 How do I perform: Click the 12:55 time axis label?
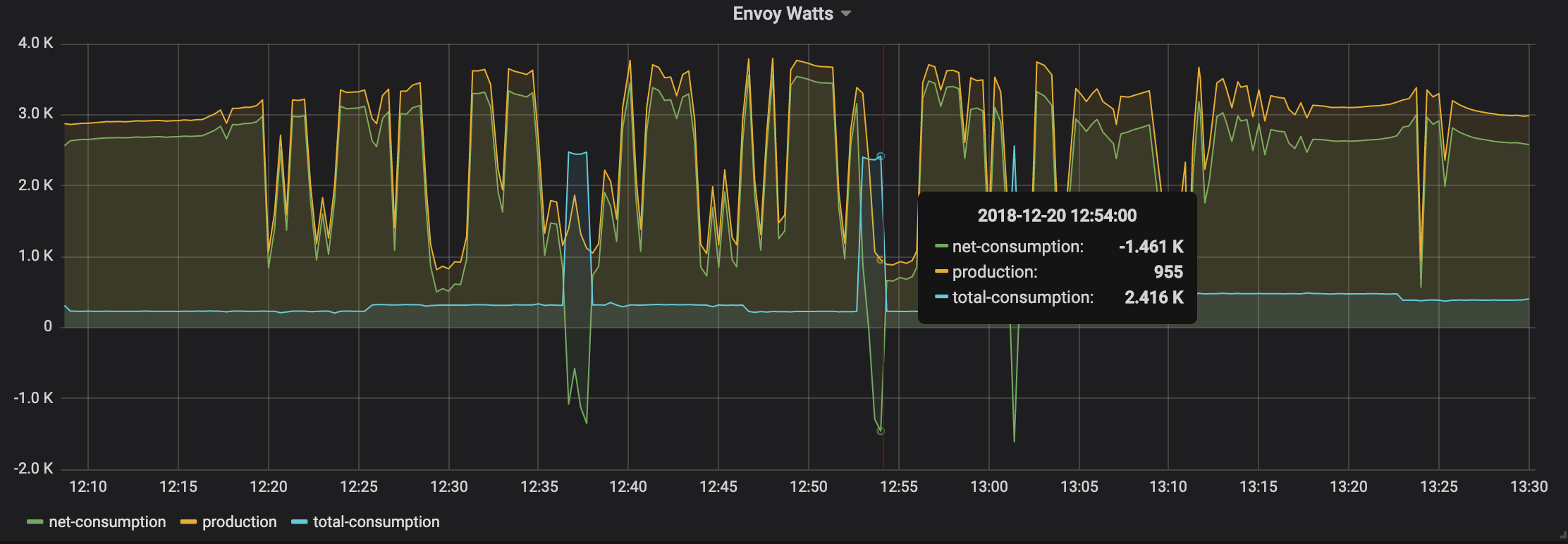click(x=899, y=487)
